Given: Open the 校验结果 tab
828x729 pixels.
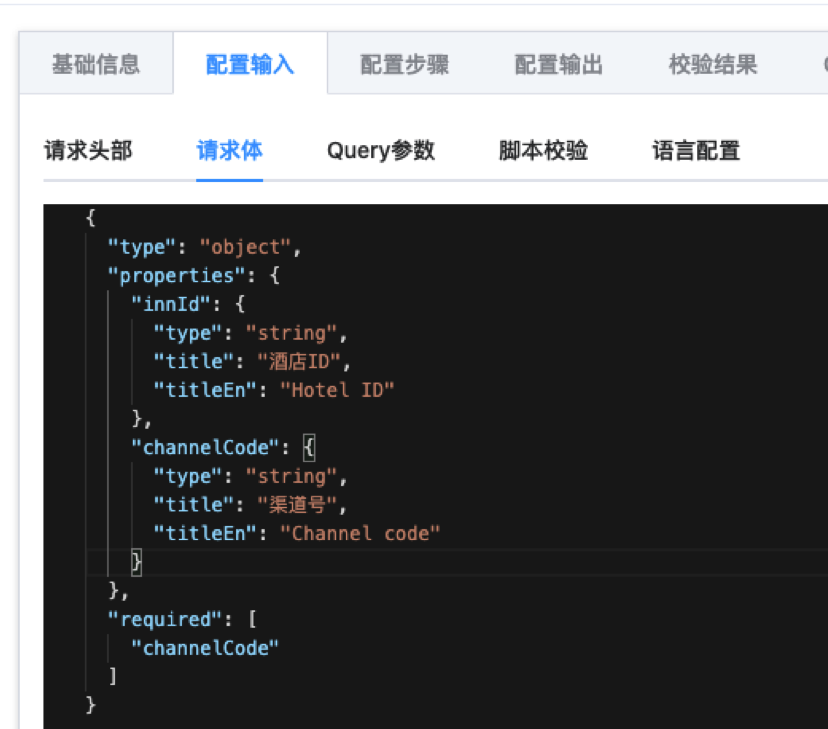Looking at the screenshot, I should coord(712,65).
